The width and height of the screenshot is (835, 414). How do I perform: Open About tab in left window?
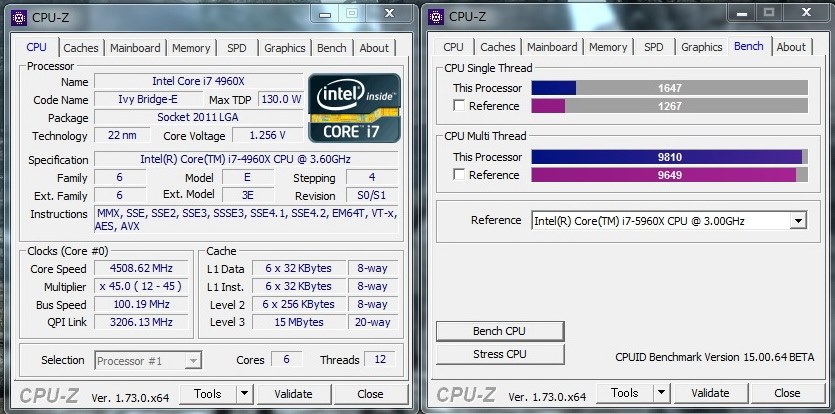[x=374, y=48]
